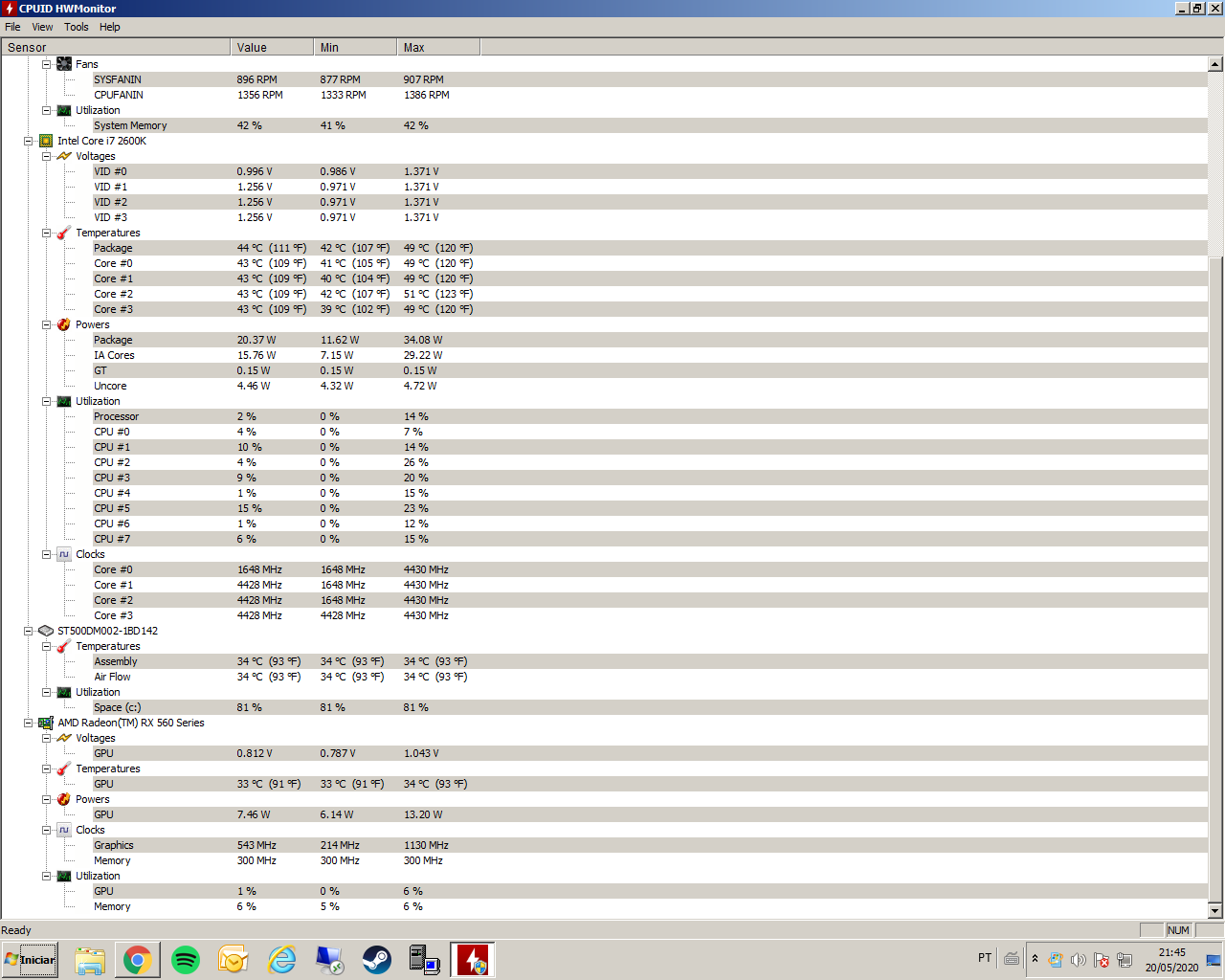This screenshot has width=1225, height=980.
Task: Open Steam from the taskbar
Action: 377,960
